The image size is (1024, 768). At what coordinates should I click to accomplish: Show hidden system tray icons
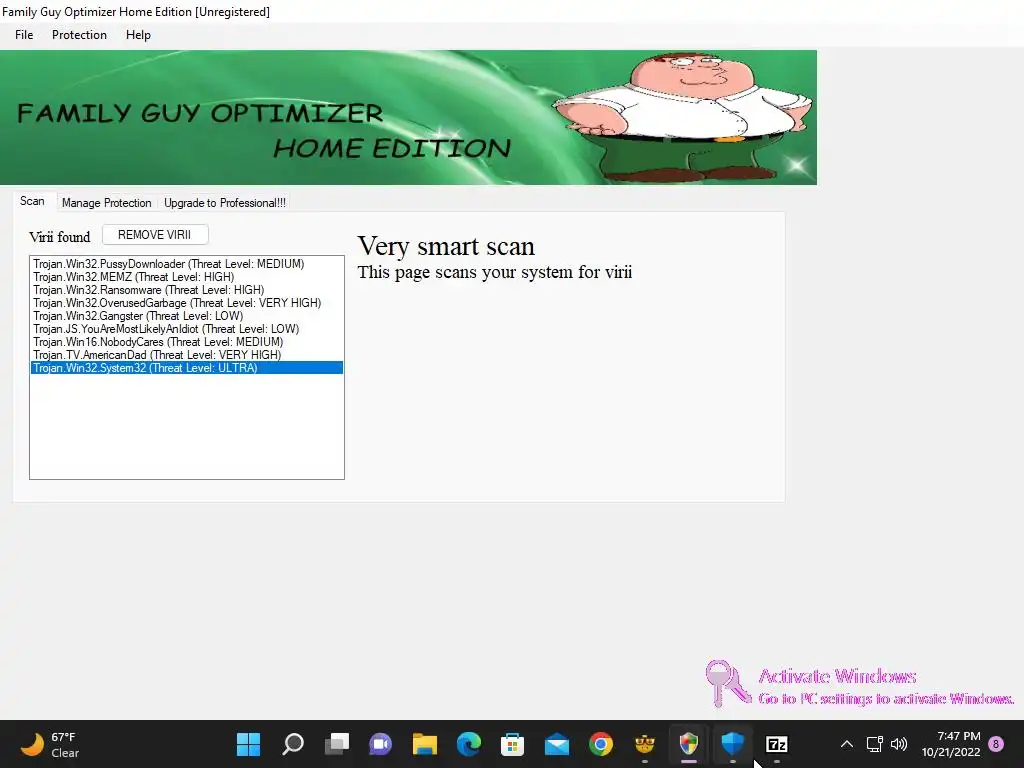(x=846, y=744)
